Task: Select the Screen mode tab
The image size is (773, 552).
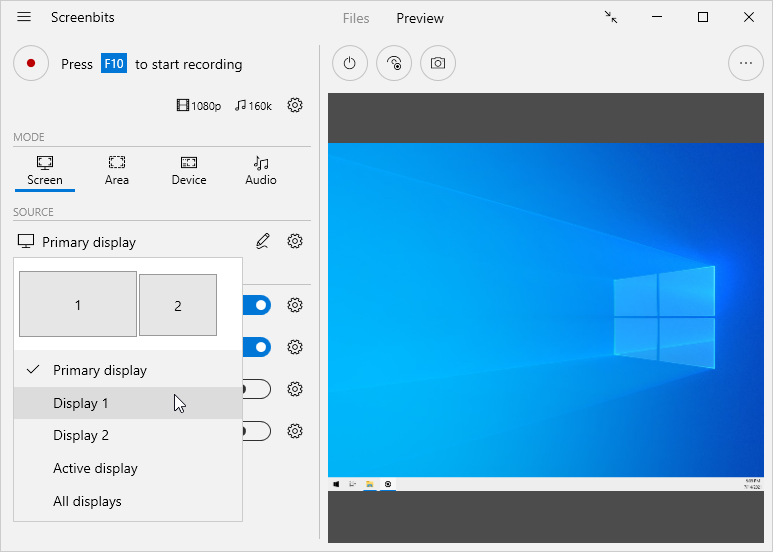Action: coord(45,171)
